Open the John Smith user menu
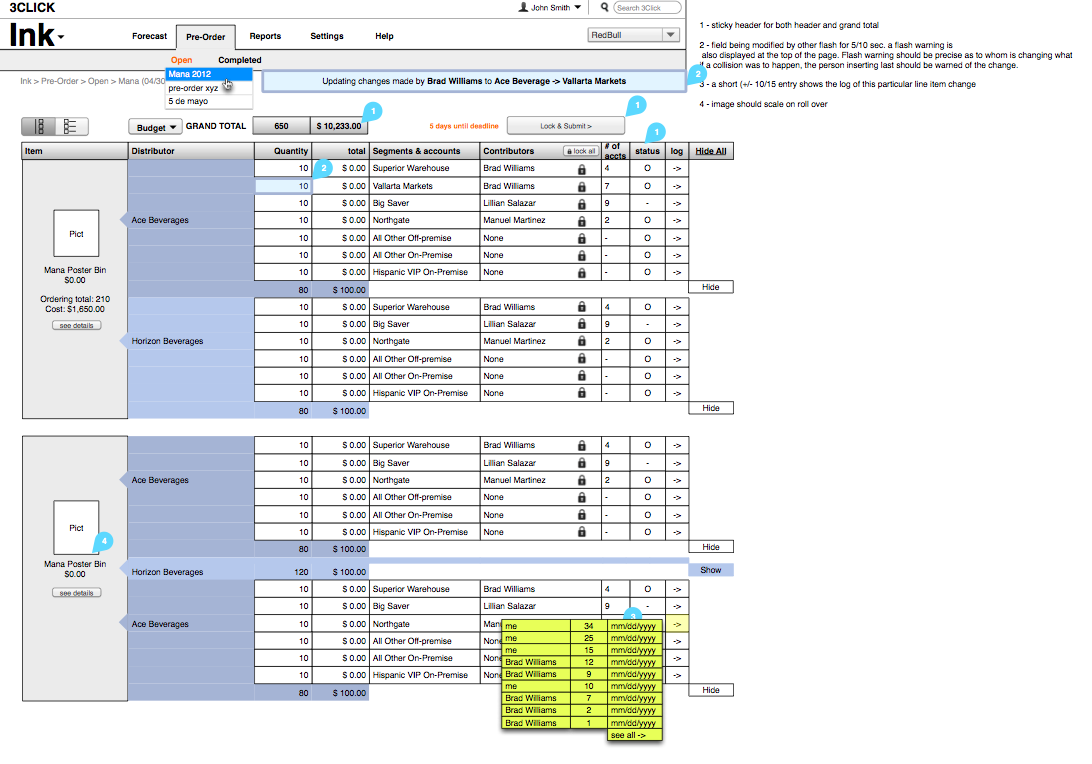Image resolution: width=1092 pixels, height=764 pixels. click(x=549, y=8)
